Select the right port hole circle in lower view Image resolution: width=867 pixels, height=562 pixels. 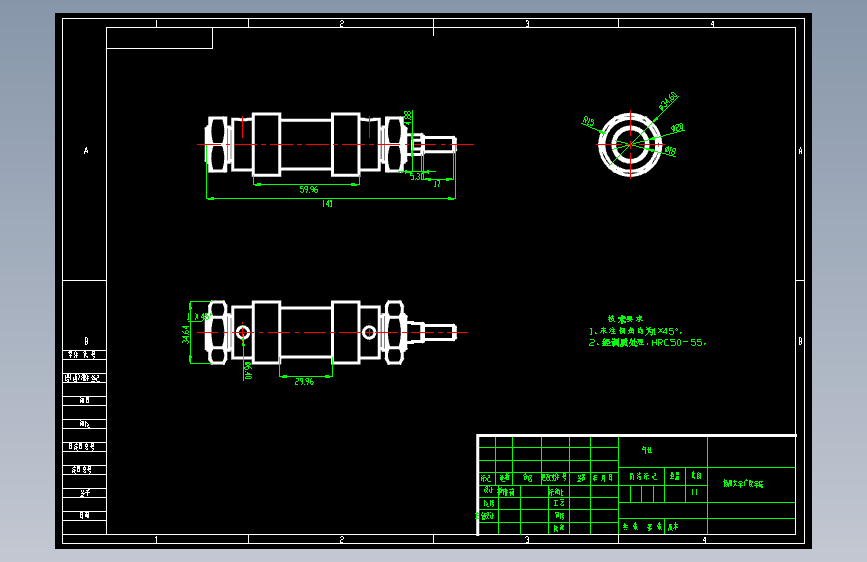369,332
